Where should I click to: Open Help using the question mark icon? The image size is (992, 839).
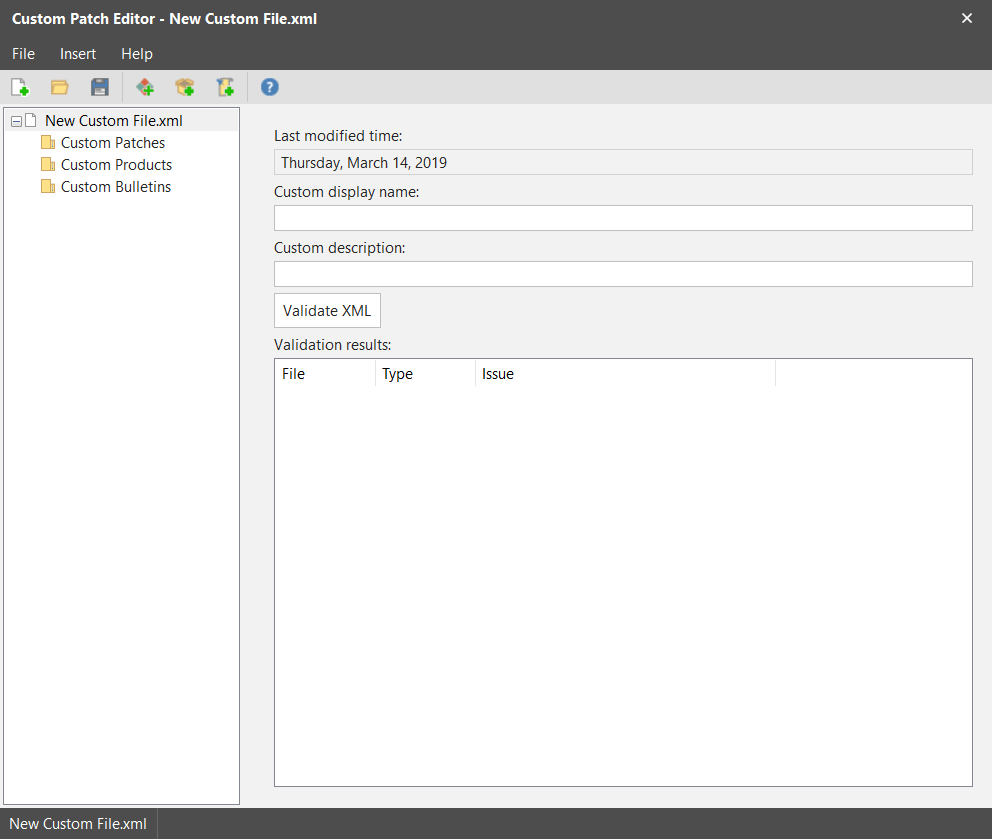(269, 87)
